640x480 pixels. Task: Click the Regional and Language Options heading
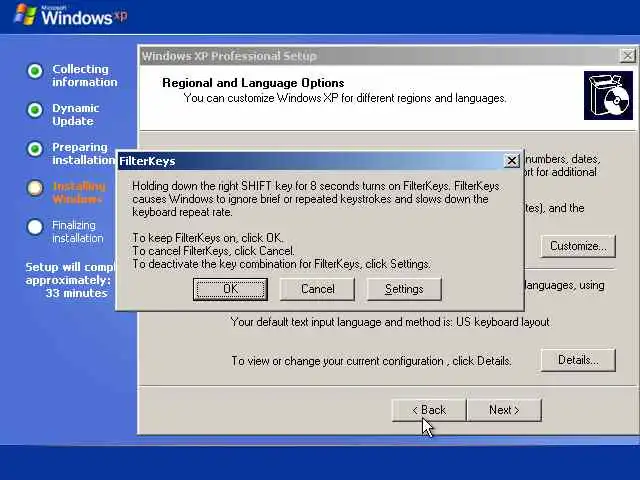[253, 83]
